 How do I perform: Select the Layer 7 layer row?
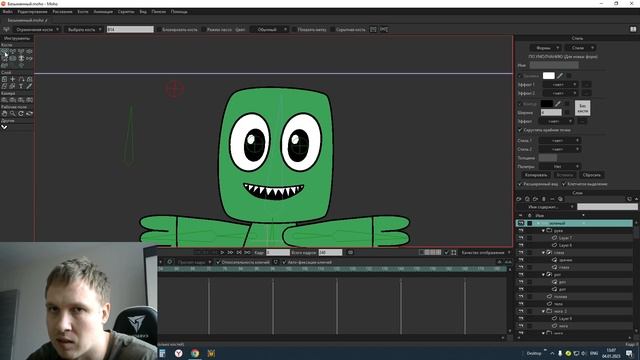click(x=575, y=238)
